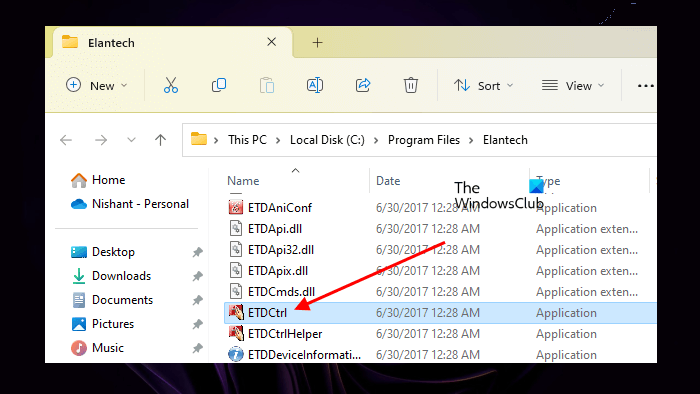Select the ETDAniConf file
This screenshot has width=700, height=394.
[x=280, y=208]
